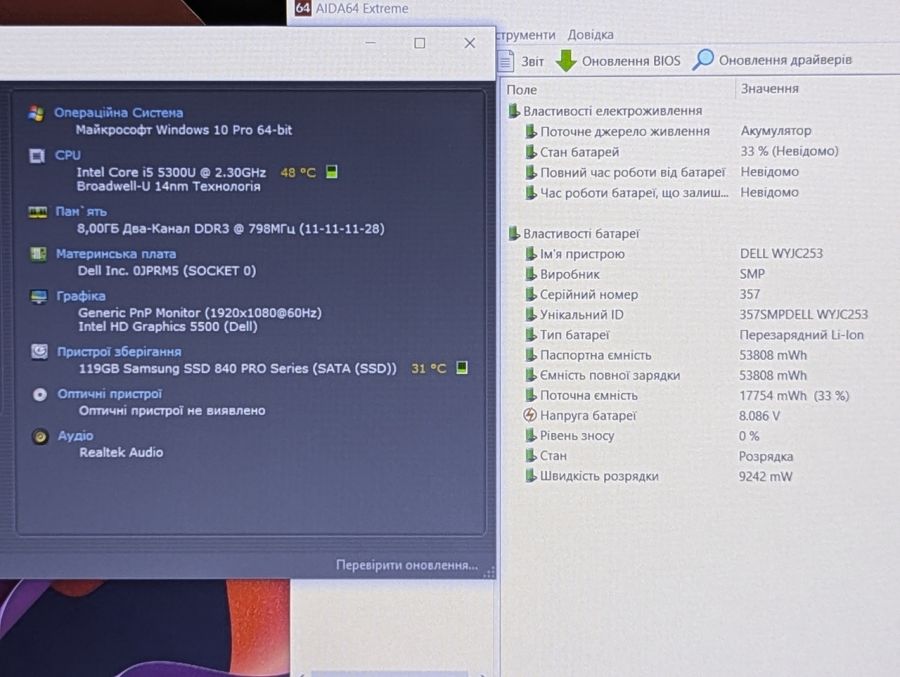900x677 pixels.
Task: Click the report page icon beside Звіт
Action: (x=506, y=61)
